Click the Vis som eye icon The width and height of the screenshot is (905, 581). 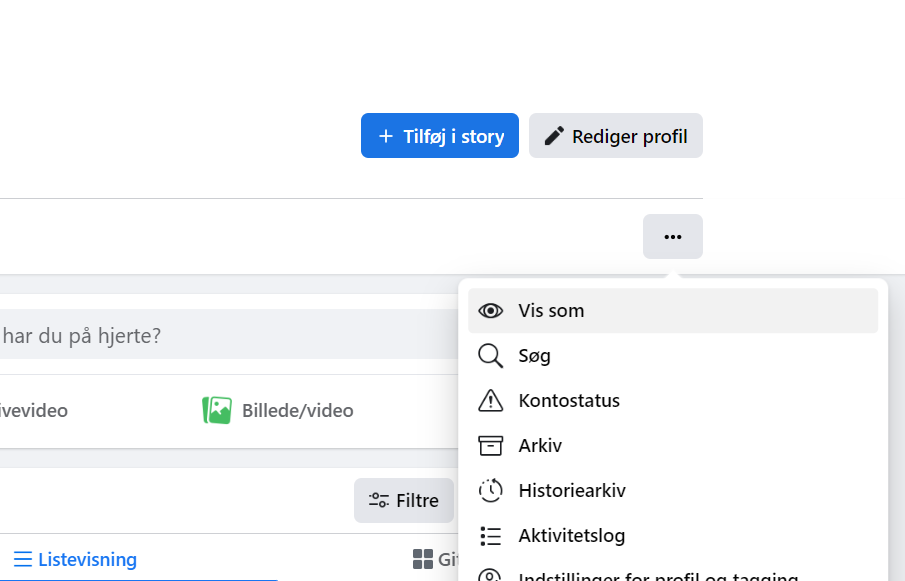(x=490, y=310)
